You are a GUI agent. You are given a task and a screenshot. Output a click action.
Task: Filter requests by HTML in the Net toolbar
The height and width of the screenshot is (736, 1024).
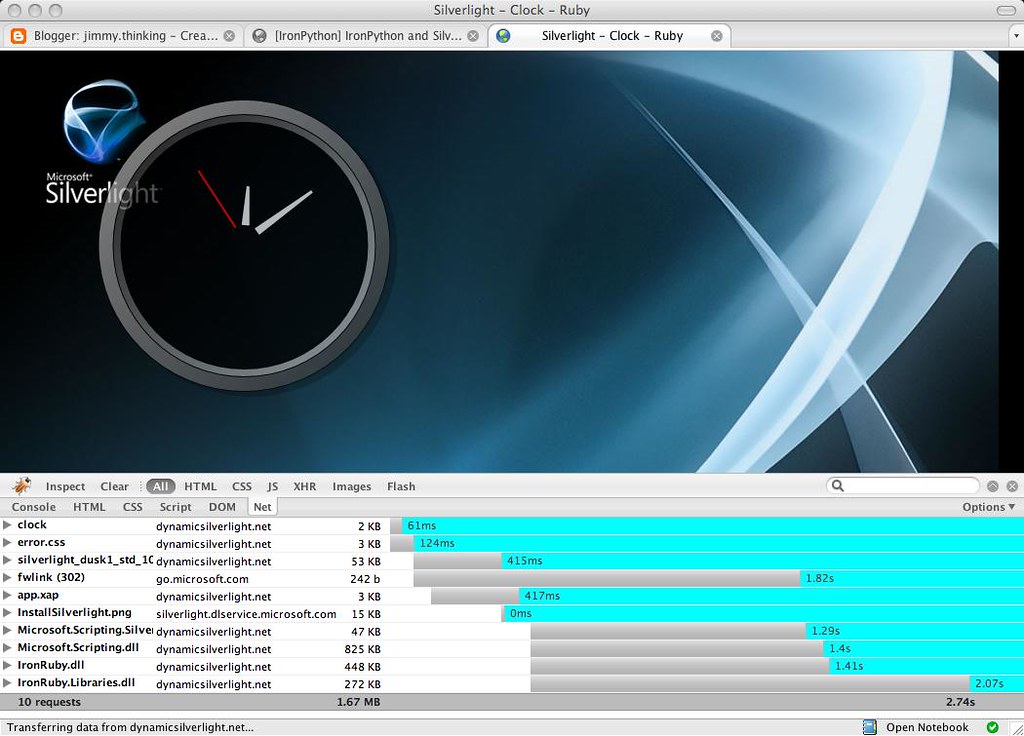[x=200, y=486]
